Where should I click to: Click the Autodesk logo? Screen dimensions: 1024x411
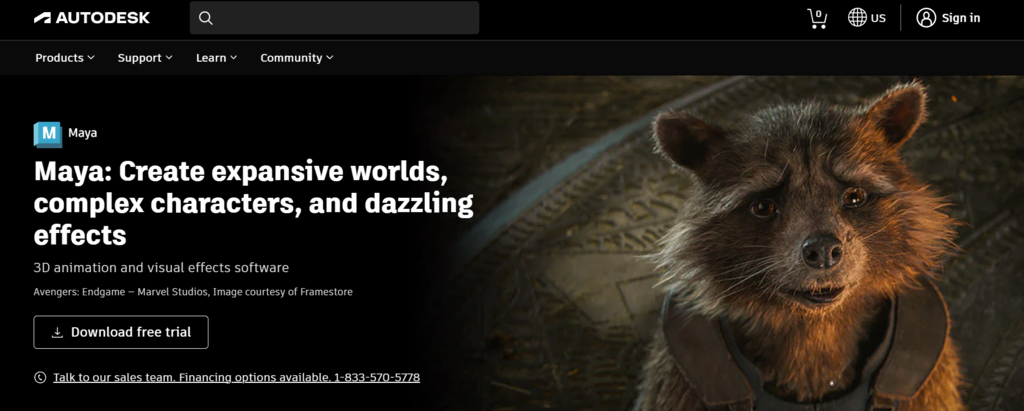coord(91,18)
